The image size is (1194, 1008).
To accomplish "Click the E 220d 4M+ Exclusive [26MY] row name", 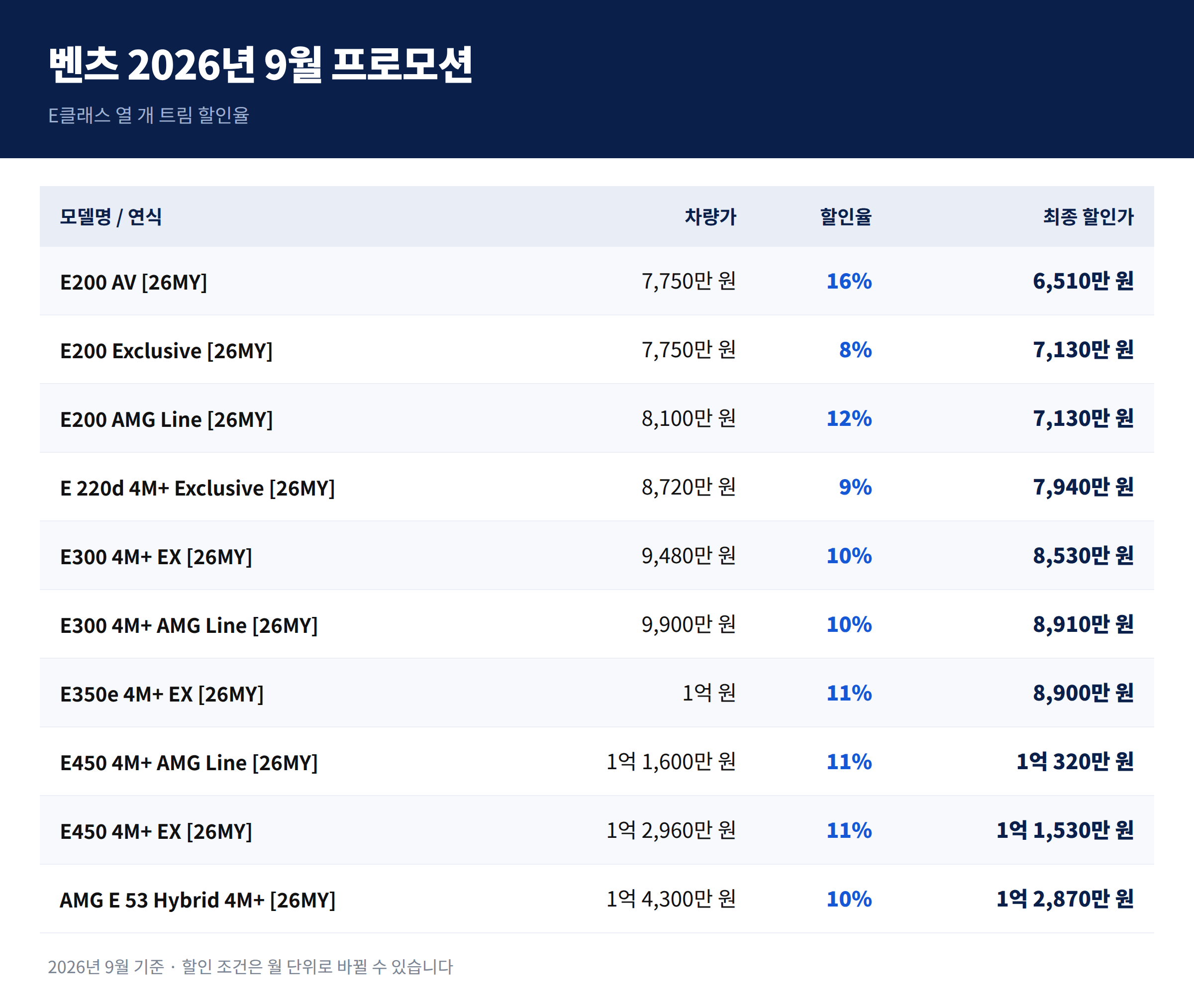I will click(x=197, y=488).
